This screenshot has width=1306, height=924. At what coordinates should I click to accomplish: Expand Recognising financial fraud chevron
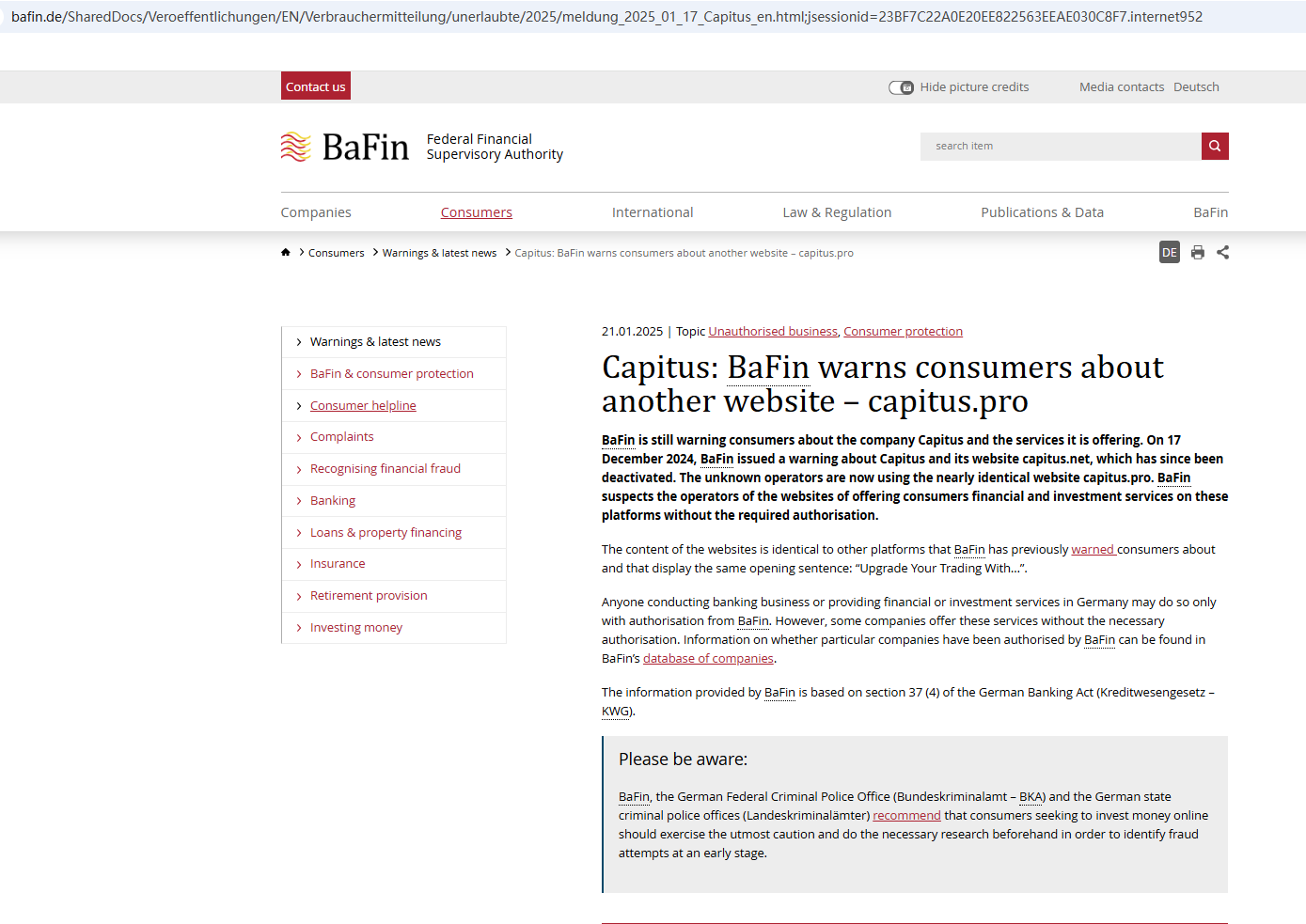pos(299,469)
